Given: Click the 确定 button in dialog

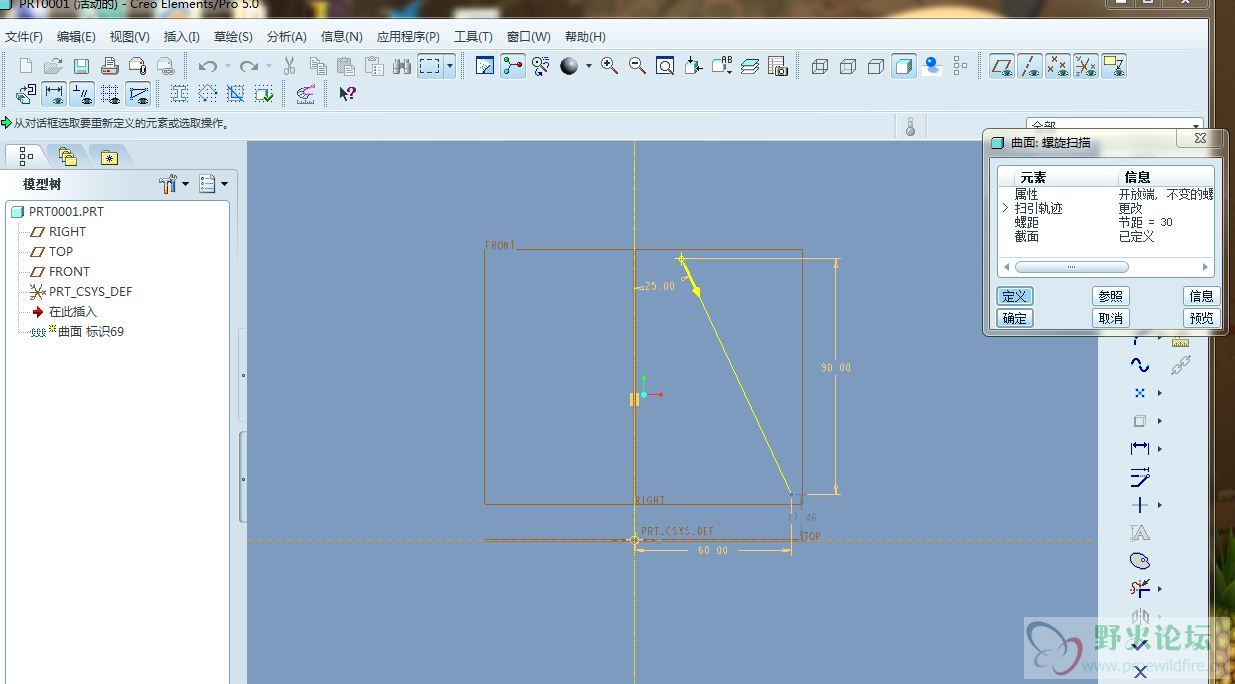Looking at the screenshot, I should 1015,318.
